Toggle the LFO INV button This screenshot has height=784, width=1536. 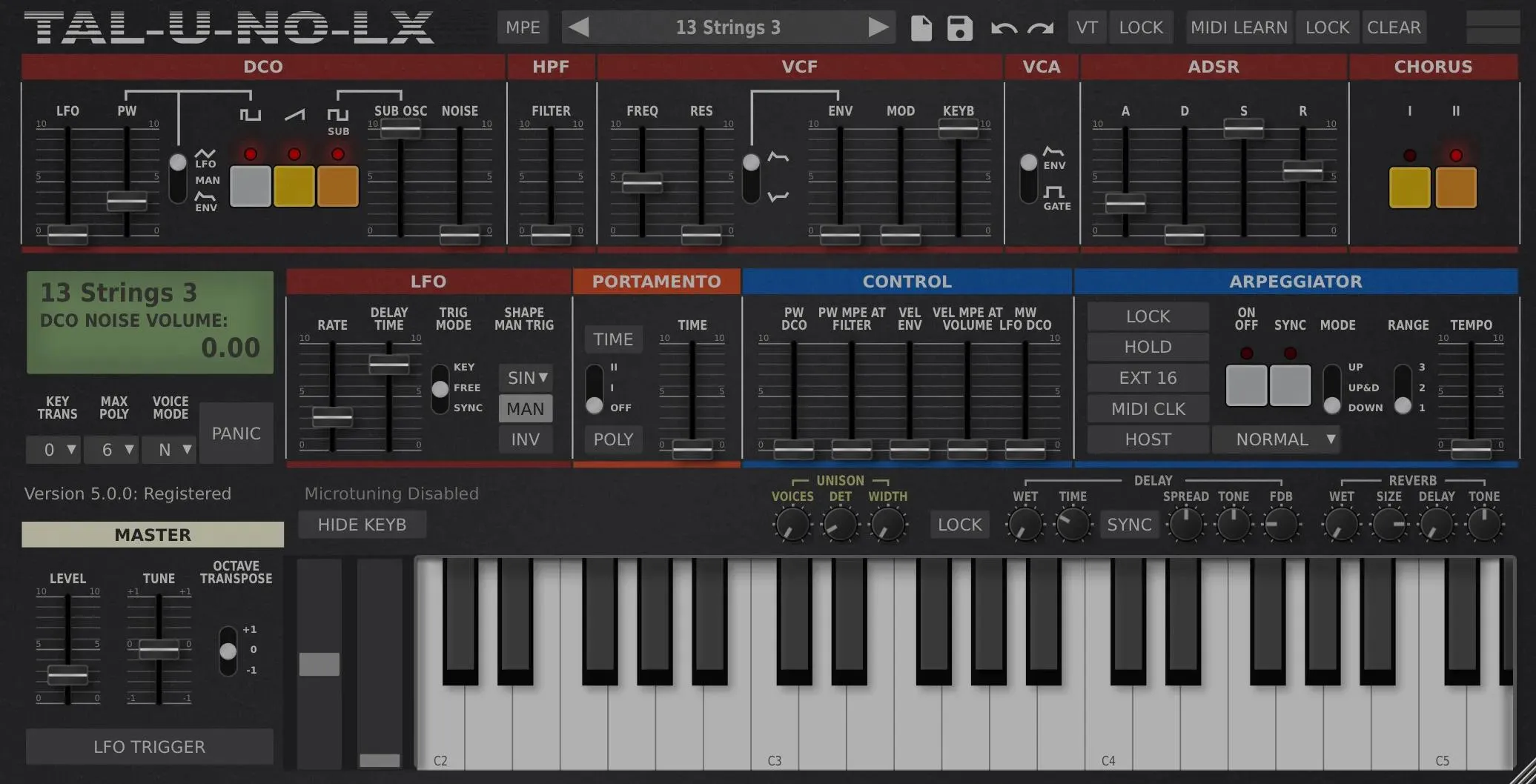(526, 439)
